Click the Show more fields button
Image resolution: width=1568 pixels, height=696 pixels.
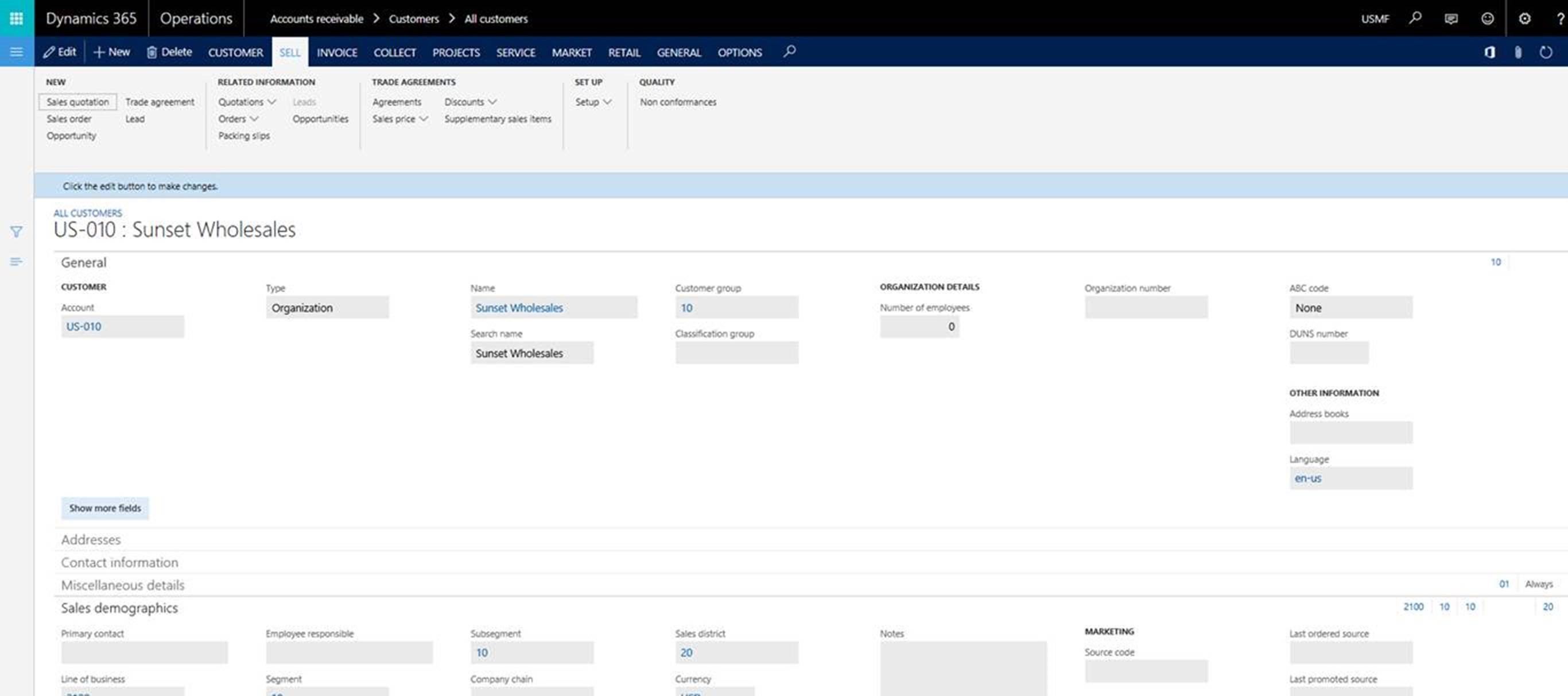coord(104,508)
